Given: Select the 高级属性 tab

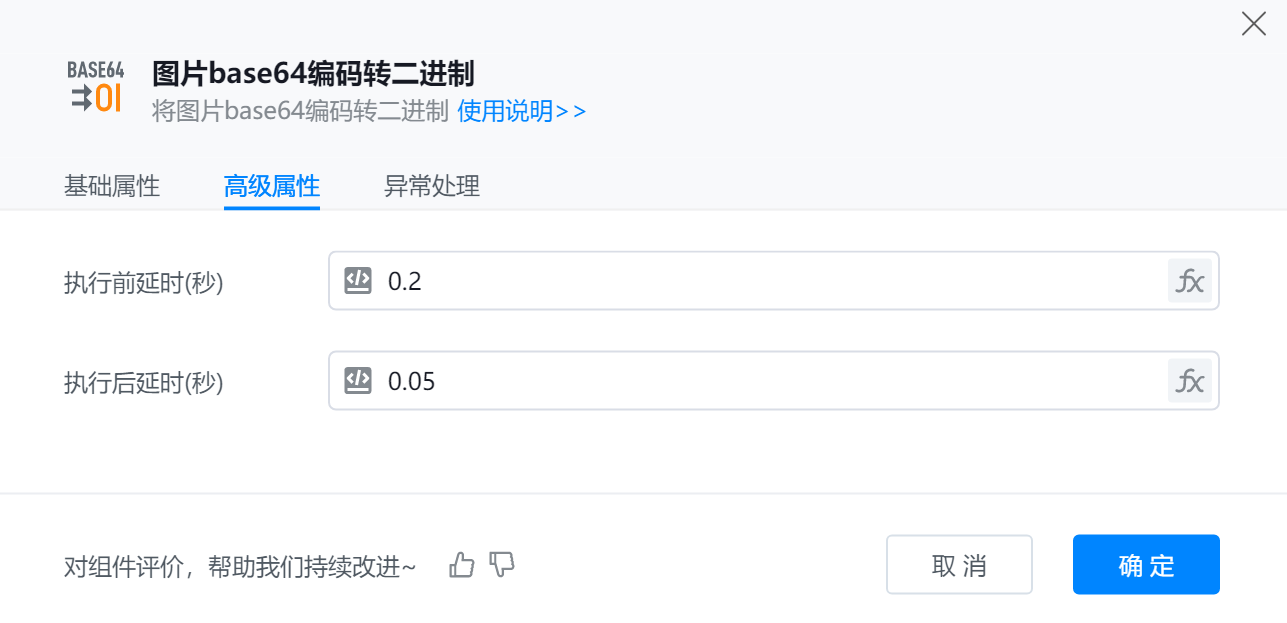Looking at the screenshot, I should (272, 186).
